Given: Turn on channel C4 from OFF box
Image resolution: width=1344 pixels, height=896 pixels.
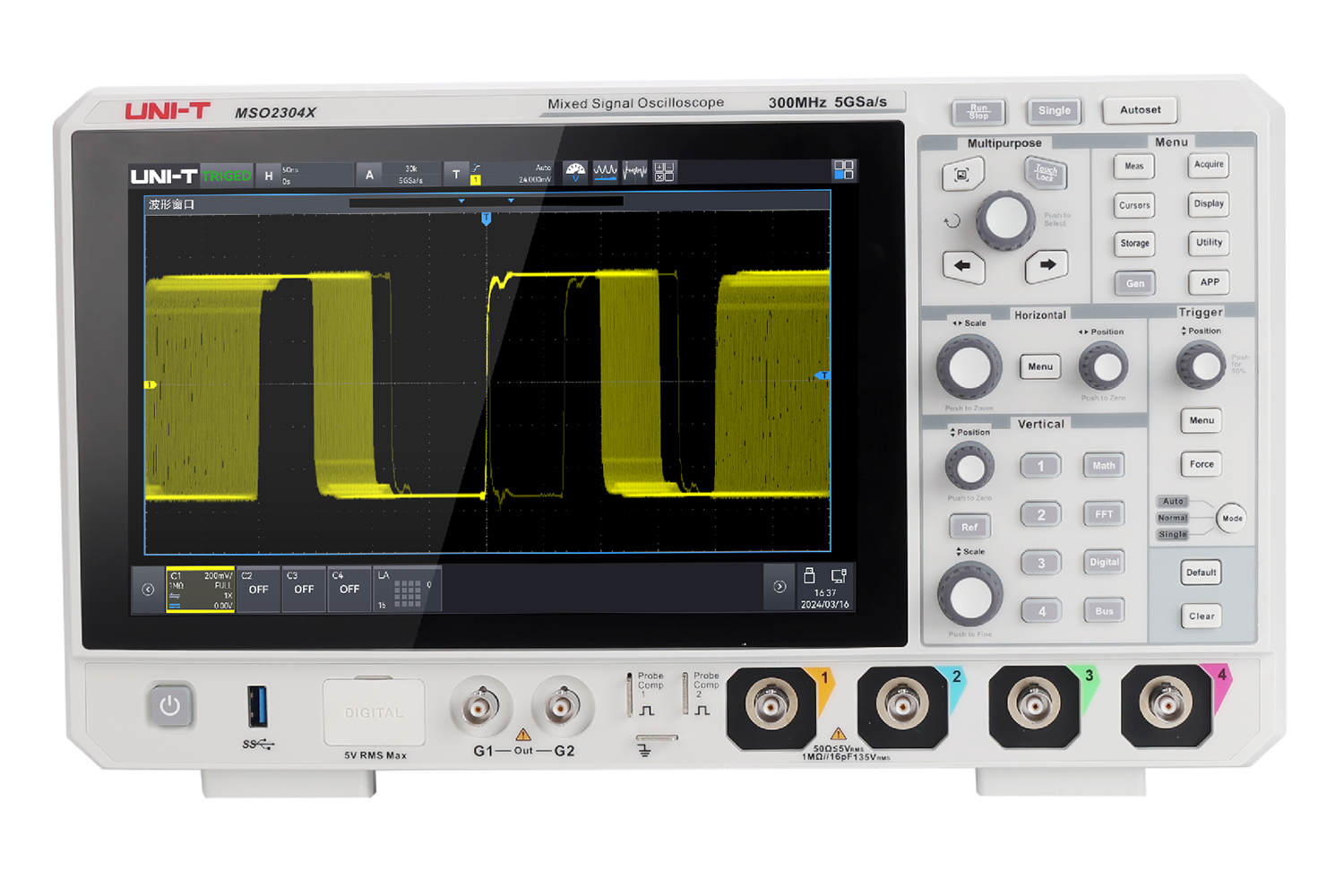Looking at the screenshot, I should (x=349, y=590).
